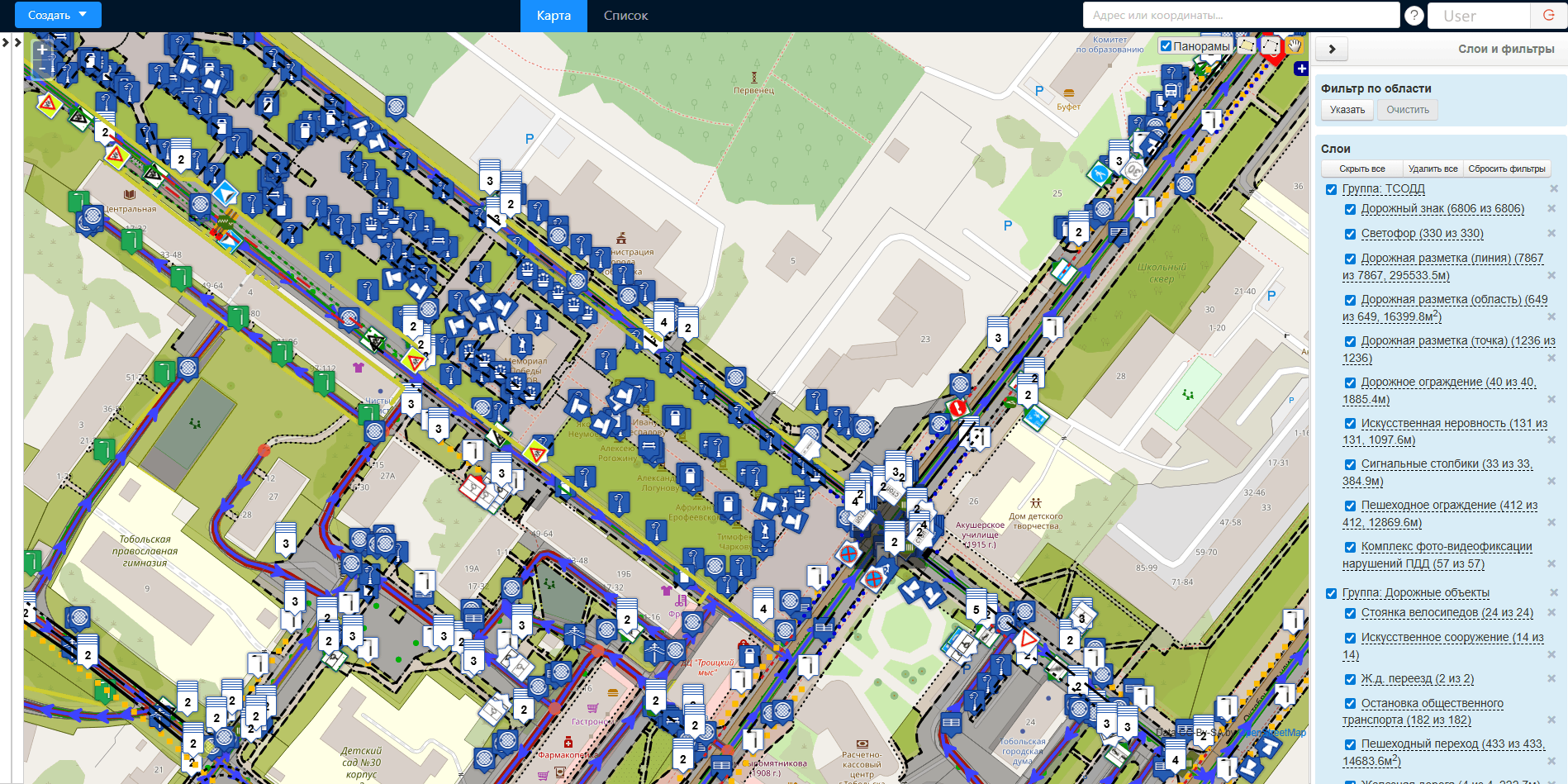Open the Создать dropdown menu

point(58,15)
